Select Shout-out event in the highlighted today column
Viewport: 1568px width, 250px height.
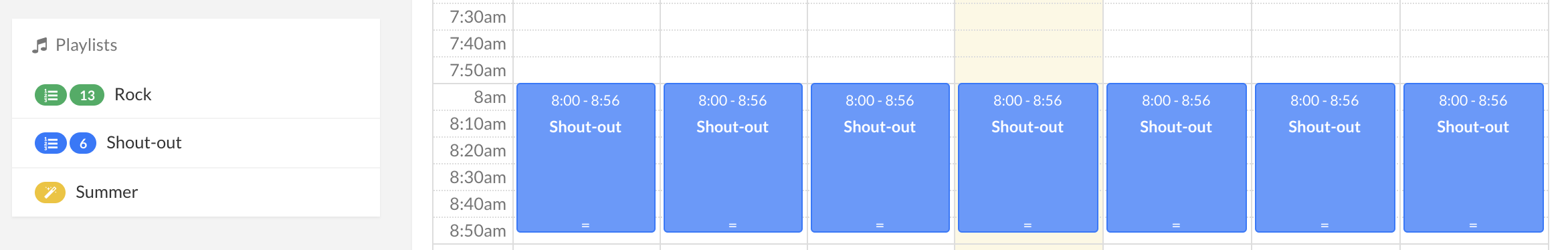pos(1027,158)
